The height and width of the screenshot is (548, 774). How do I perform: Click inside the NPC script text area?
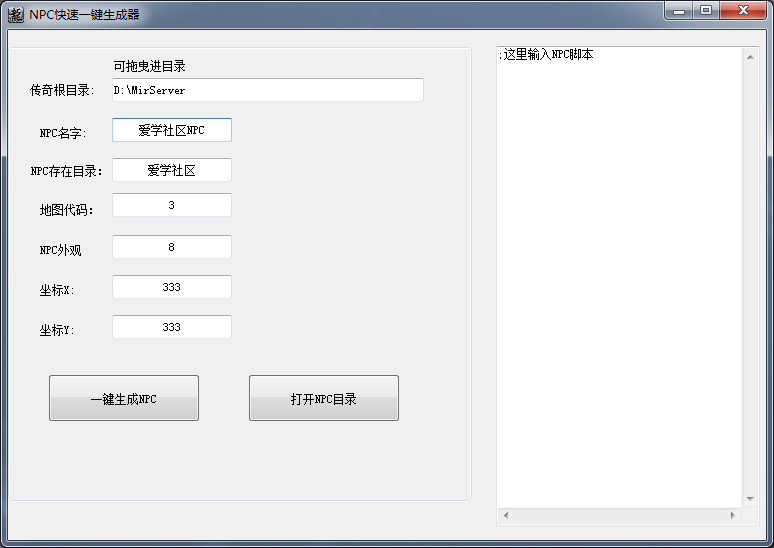click(619, 277)
